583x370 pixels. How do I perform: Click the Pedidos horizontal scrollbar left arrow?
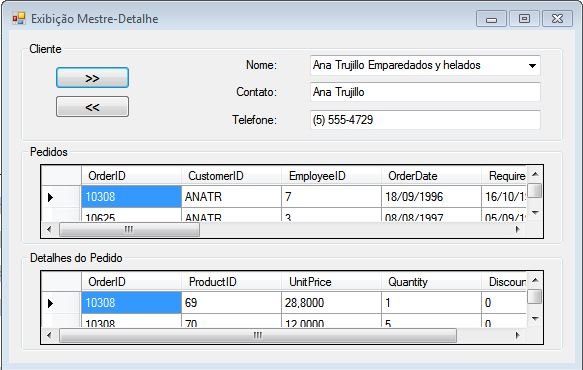[49, 229]
